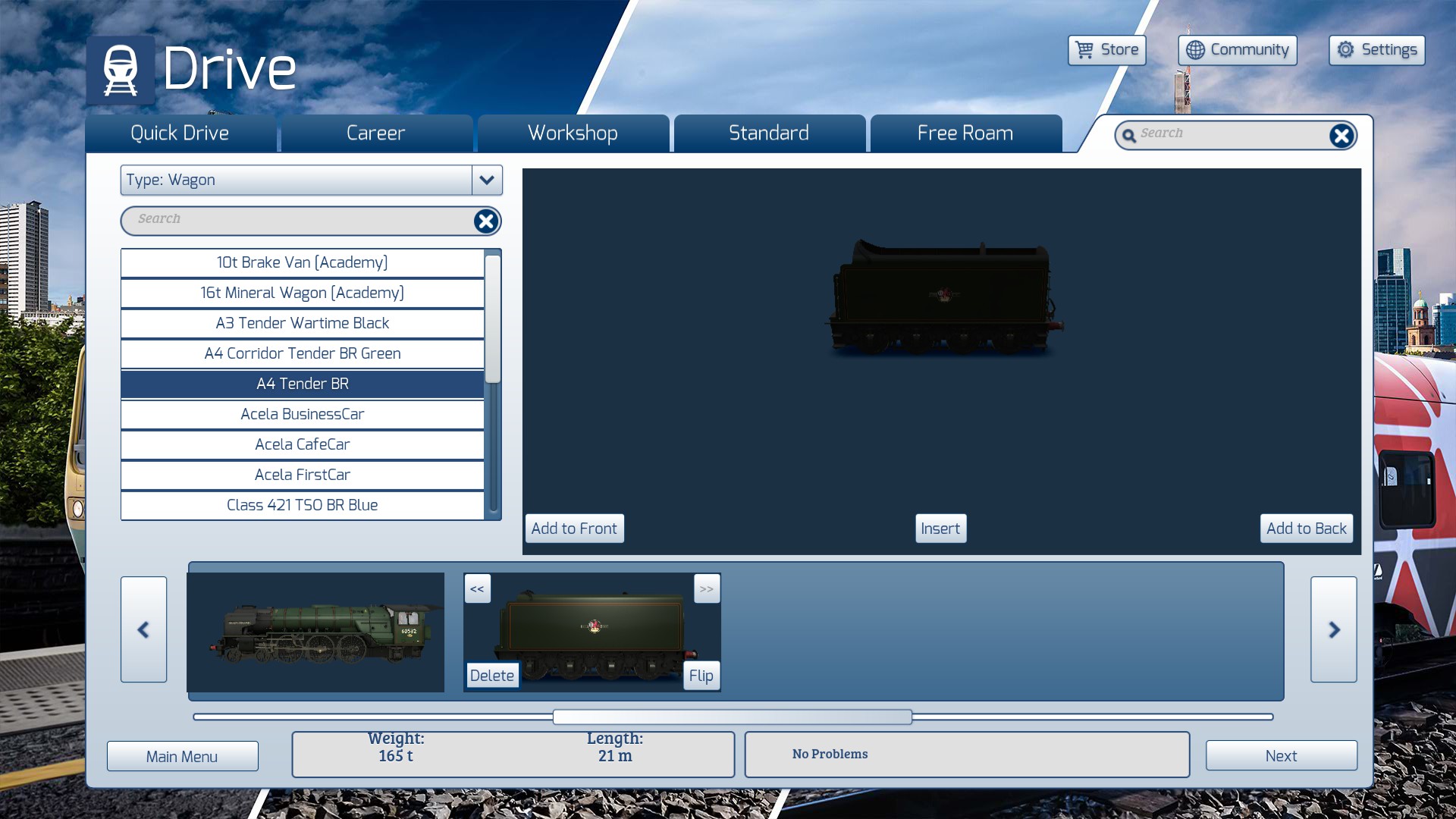
Task: Click the horizontal consist scrollbar handle
Action: 732,717
